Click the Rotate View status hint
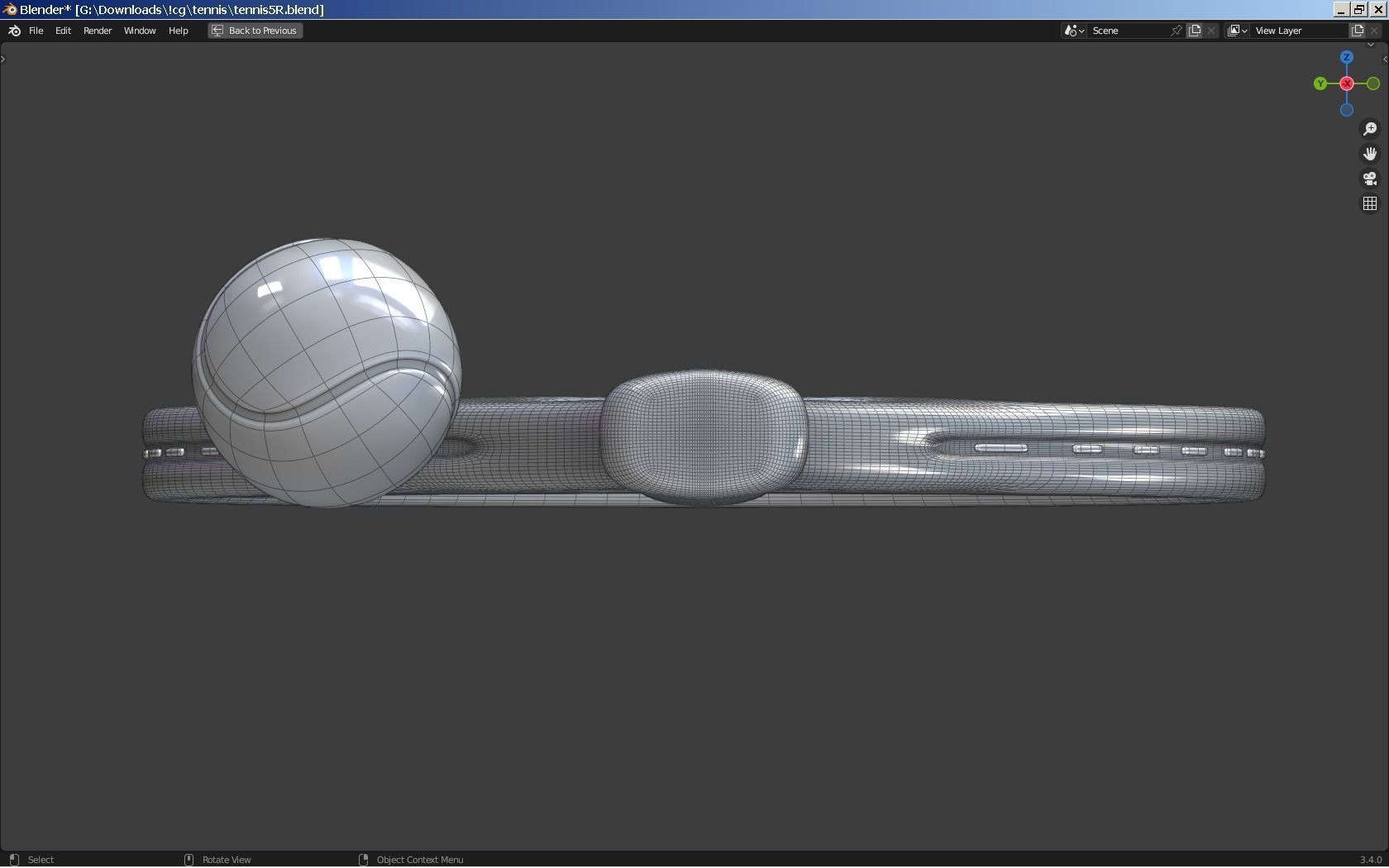 click(227, 860)
